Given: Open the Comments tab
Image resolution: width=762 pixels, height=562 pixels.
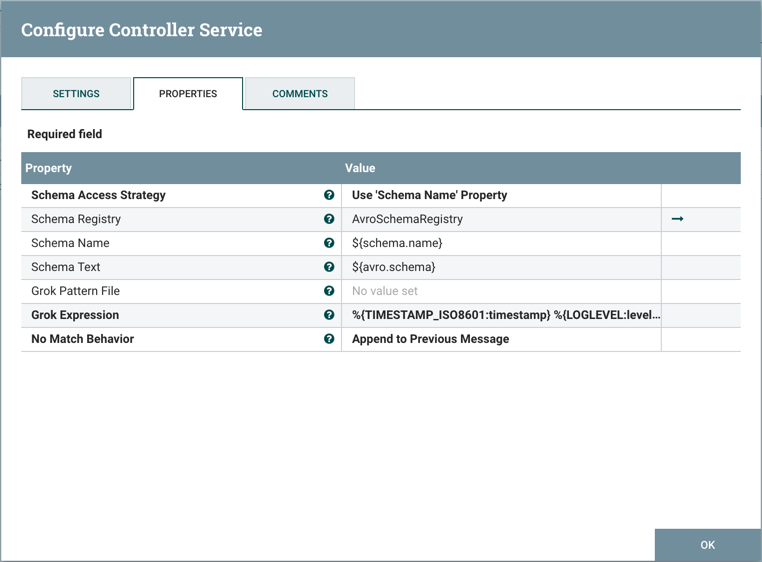Looking at the screenshot, I should pyautogui.click(x=299, y=94).
